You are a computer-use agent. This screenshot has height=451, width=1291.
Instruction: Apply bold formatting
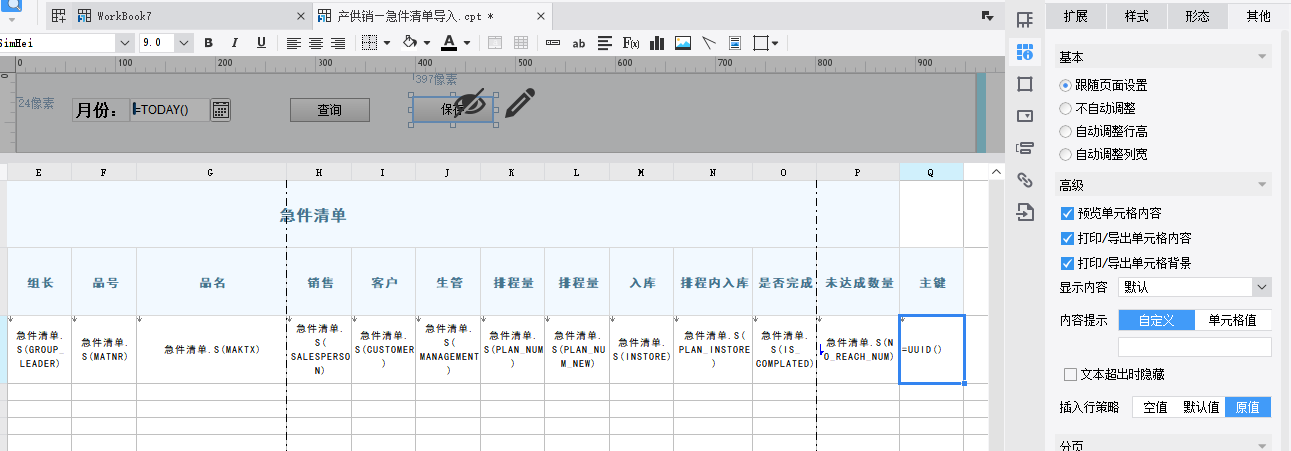click(x=209, y=43)
